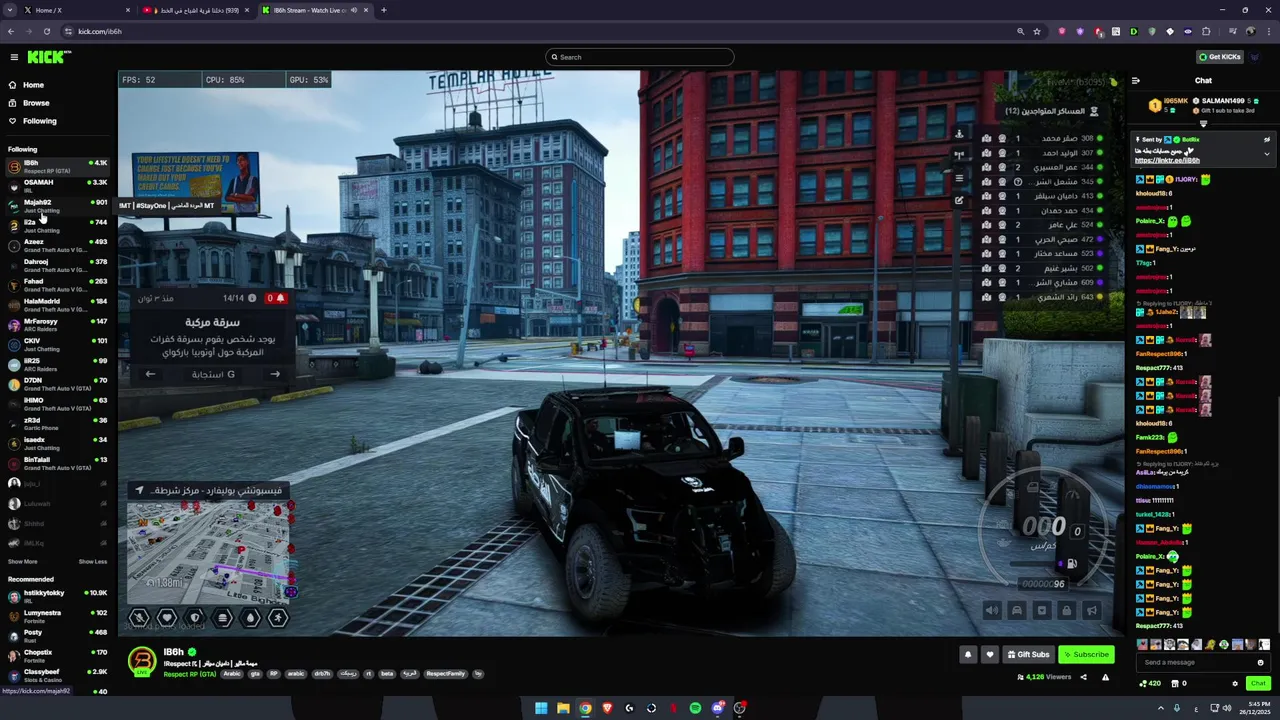
Task: Mute the tab via speaker icon on Kick tab
Action: (x=353, y=10)
